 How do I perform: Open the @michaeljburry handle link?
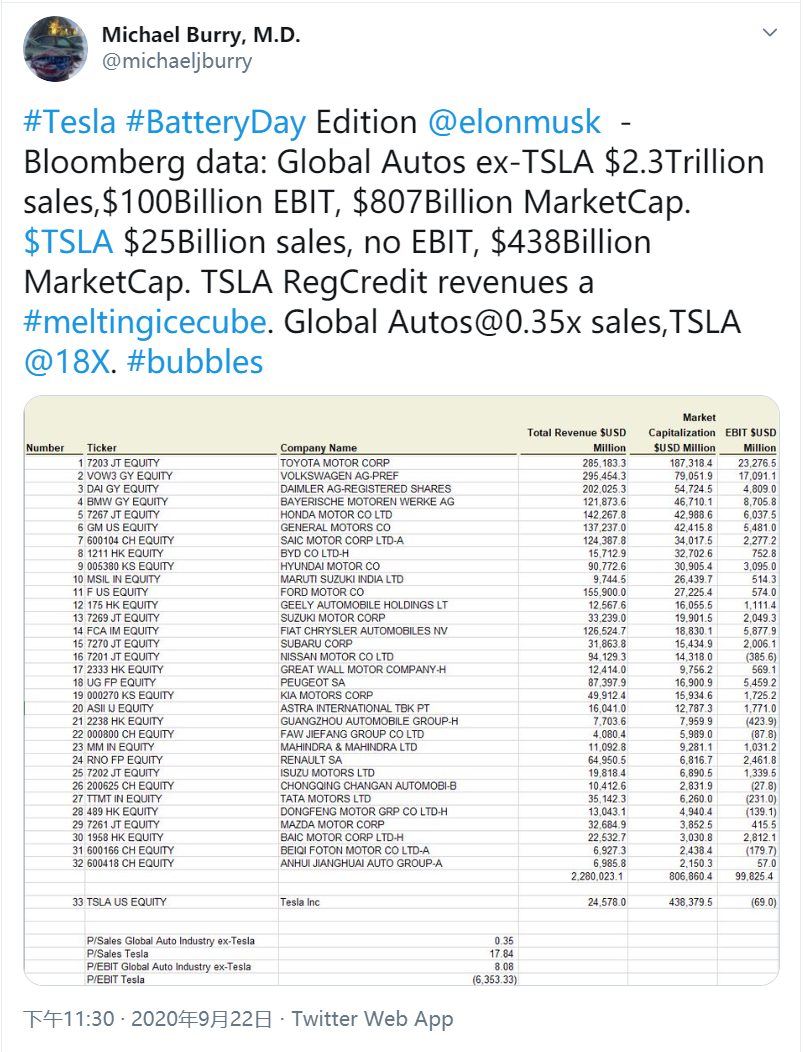pos(177,61)
